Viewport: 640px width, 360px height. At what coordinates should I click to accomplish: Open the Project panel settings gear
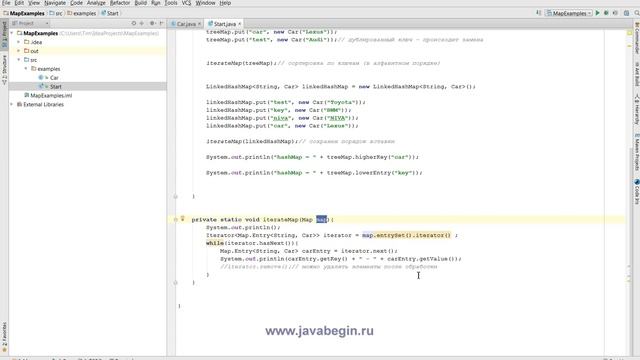(152, 23)
